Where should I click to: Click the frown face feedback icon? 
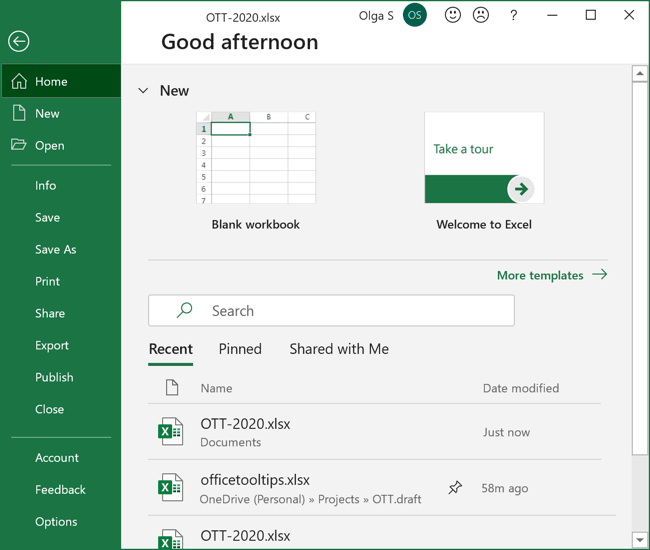click(x=481, y=16)
